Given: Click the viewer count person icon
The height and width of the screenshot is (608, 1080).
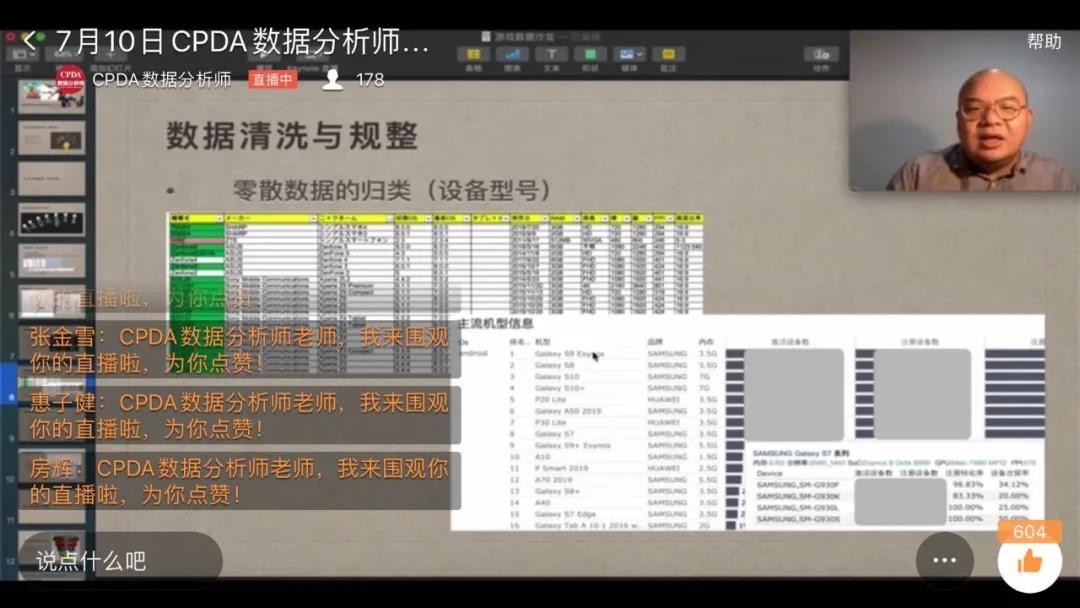Looking at the screenshot, I should pos(333,80).
